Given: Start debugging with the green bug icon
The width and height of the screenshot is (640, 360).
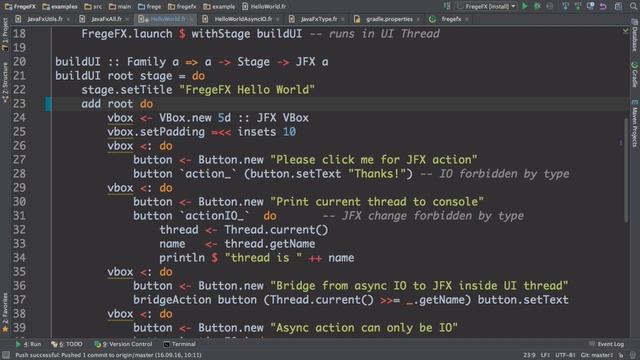Looking at the screenshot, I should 537,6.
